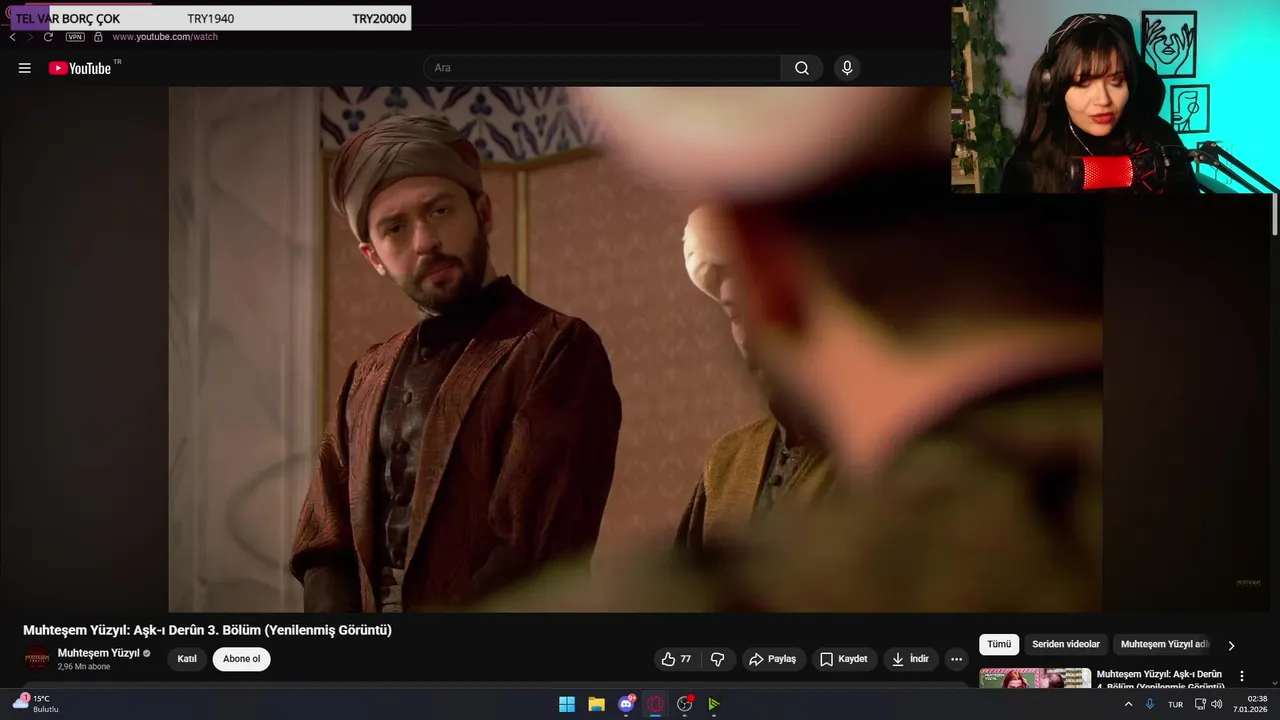Download the video using İndir
This screenshot has width=1280, height=720.
coord(911,659)
